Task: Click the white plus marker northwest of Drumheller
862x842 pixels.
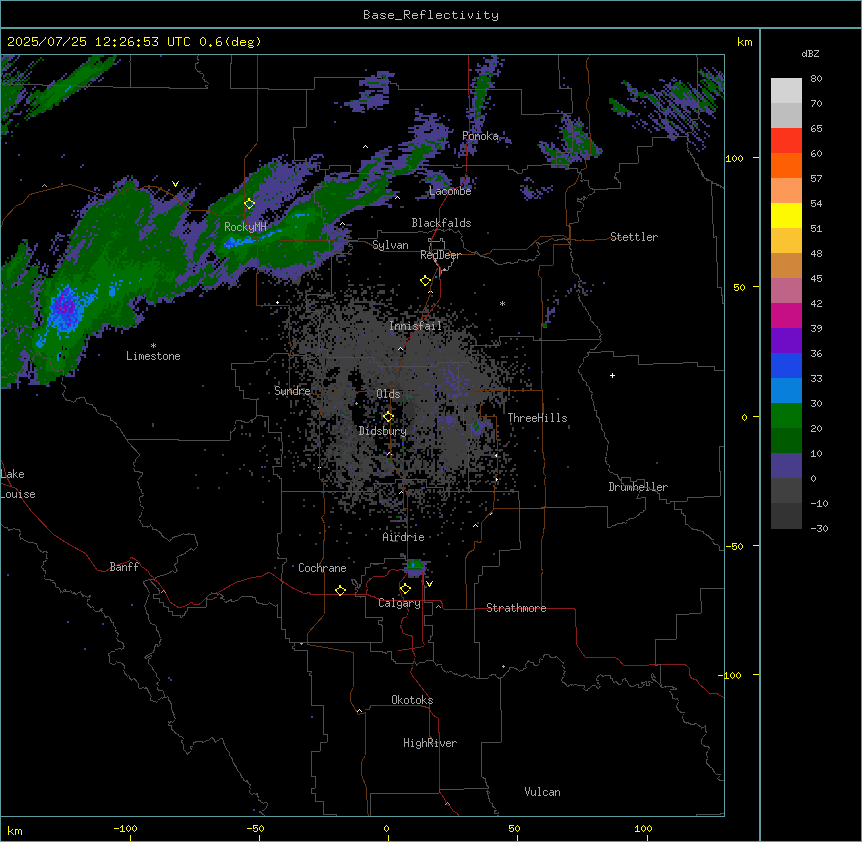Action: (x=612, y=375)
